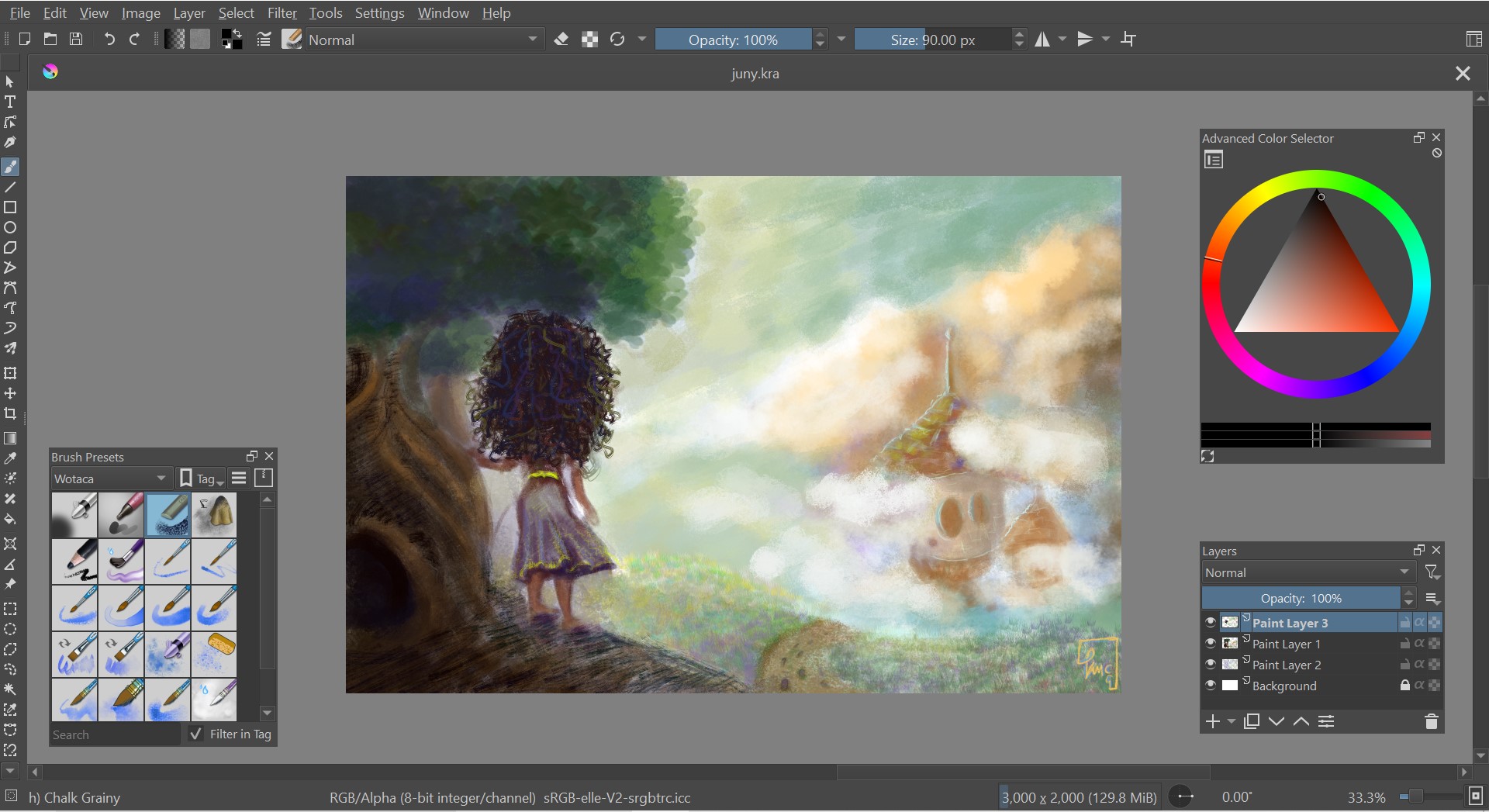1489x812 pixels.
Task: Open the Settings menu
Action: [x=380, y=13]
